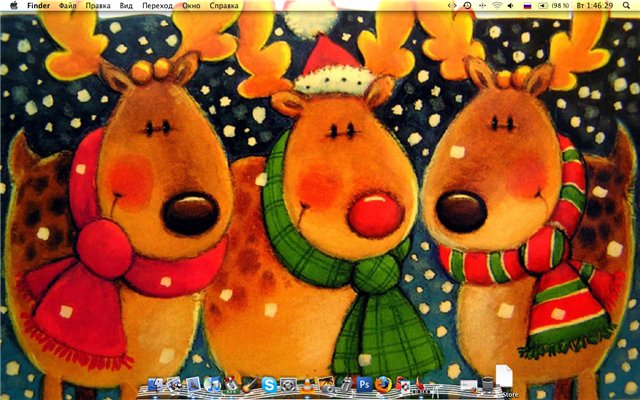Click the volume speaker icon
Viewport: 640px width, 400px height.
point(511,6)
